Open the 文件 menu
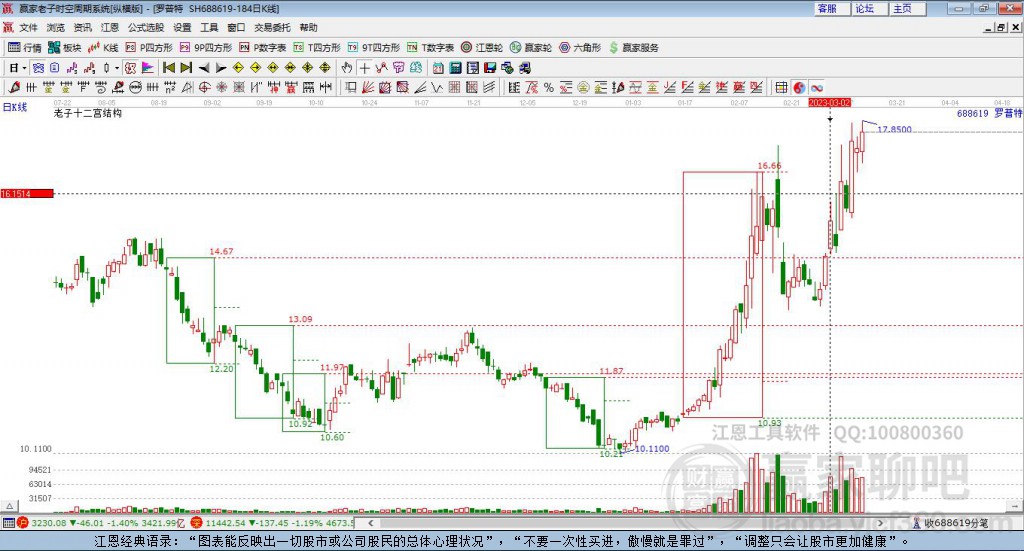Image resolution: width=1024 pixels, height=551 pixels. (x=28, y=27)
